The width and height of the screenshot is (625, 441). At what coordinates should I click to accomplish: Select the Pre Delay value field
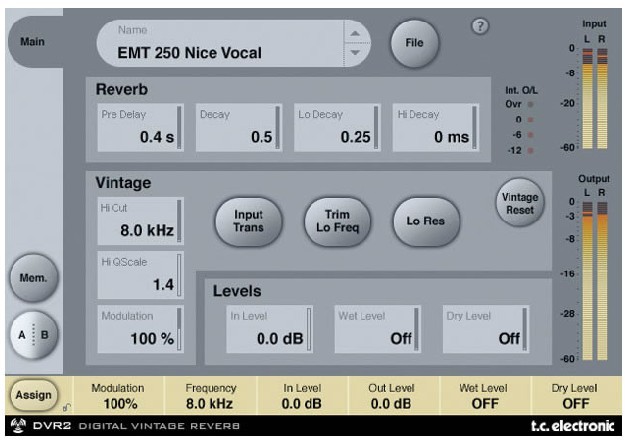139,127
